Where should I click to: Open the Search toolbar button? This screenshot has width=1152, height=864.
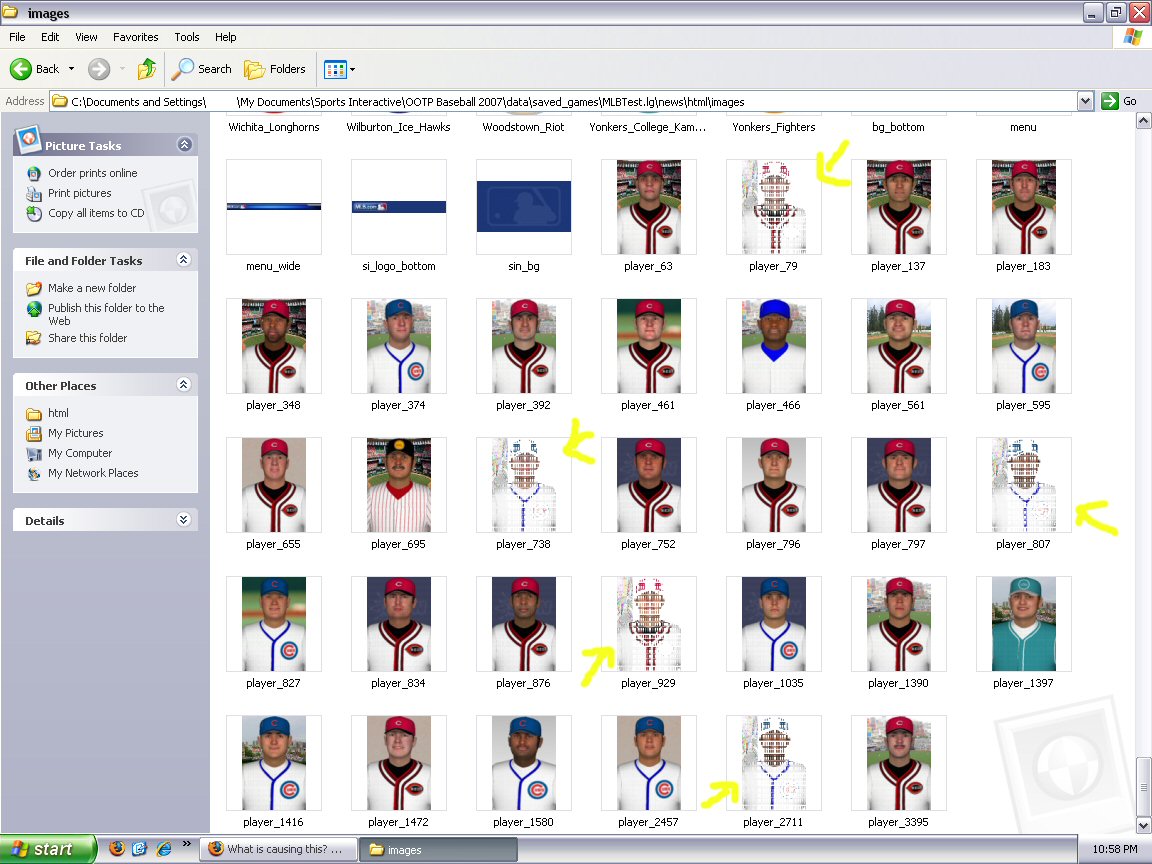tap(202, 69)
